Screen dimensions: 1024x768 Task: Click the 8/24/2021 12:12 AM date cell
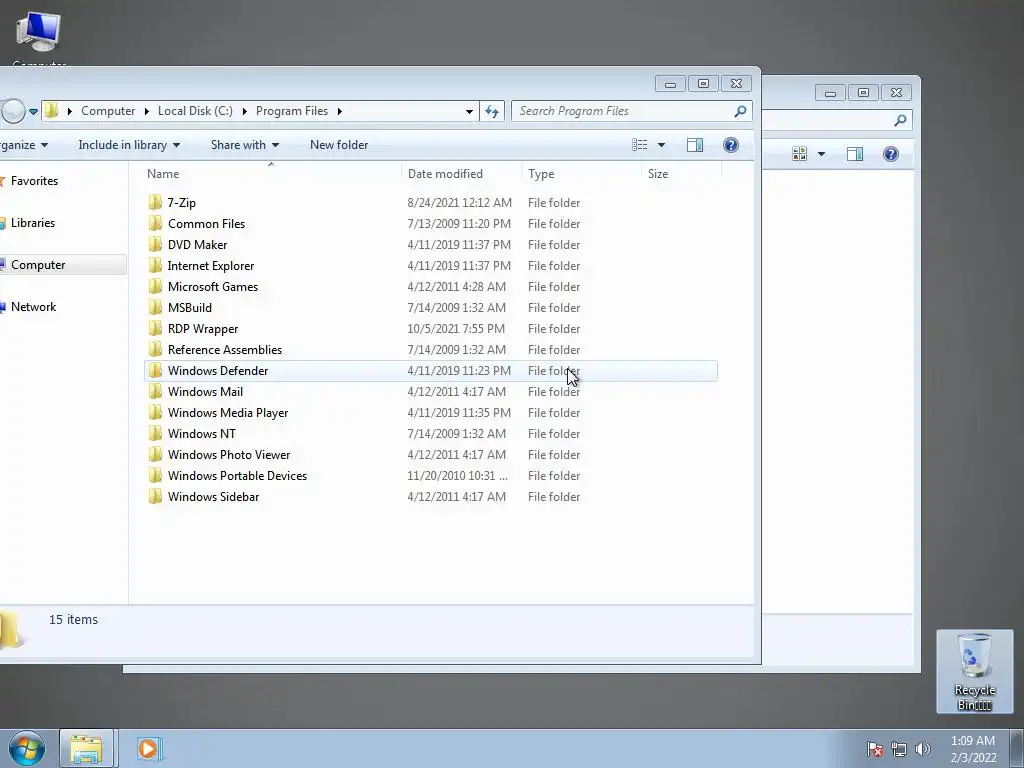[x=459, y=202]
